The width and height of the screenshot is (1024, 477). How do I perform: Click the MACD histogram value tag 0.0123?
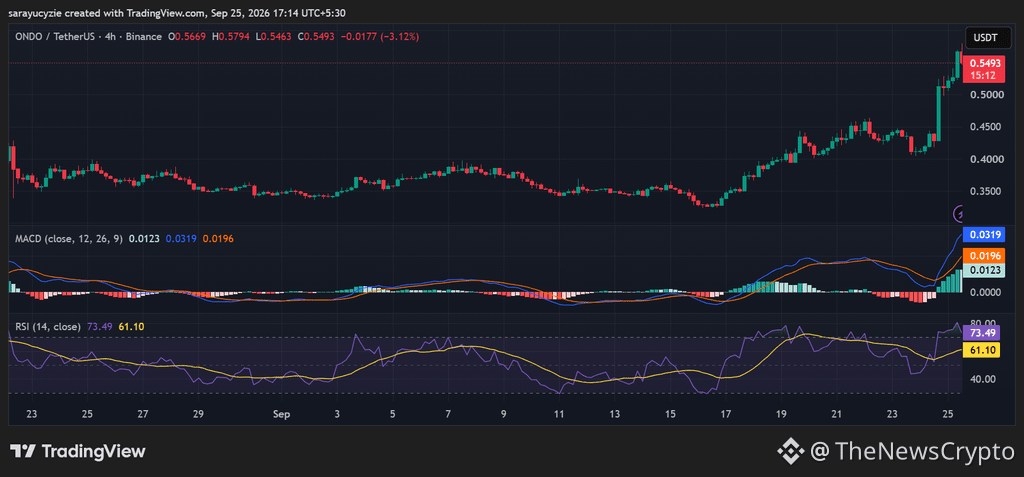click(x=982, y=270)
